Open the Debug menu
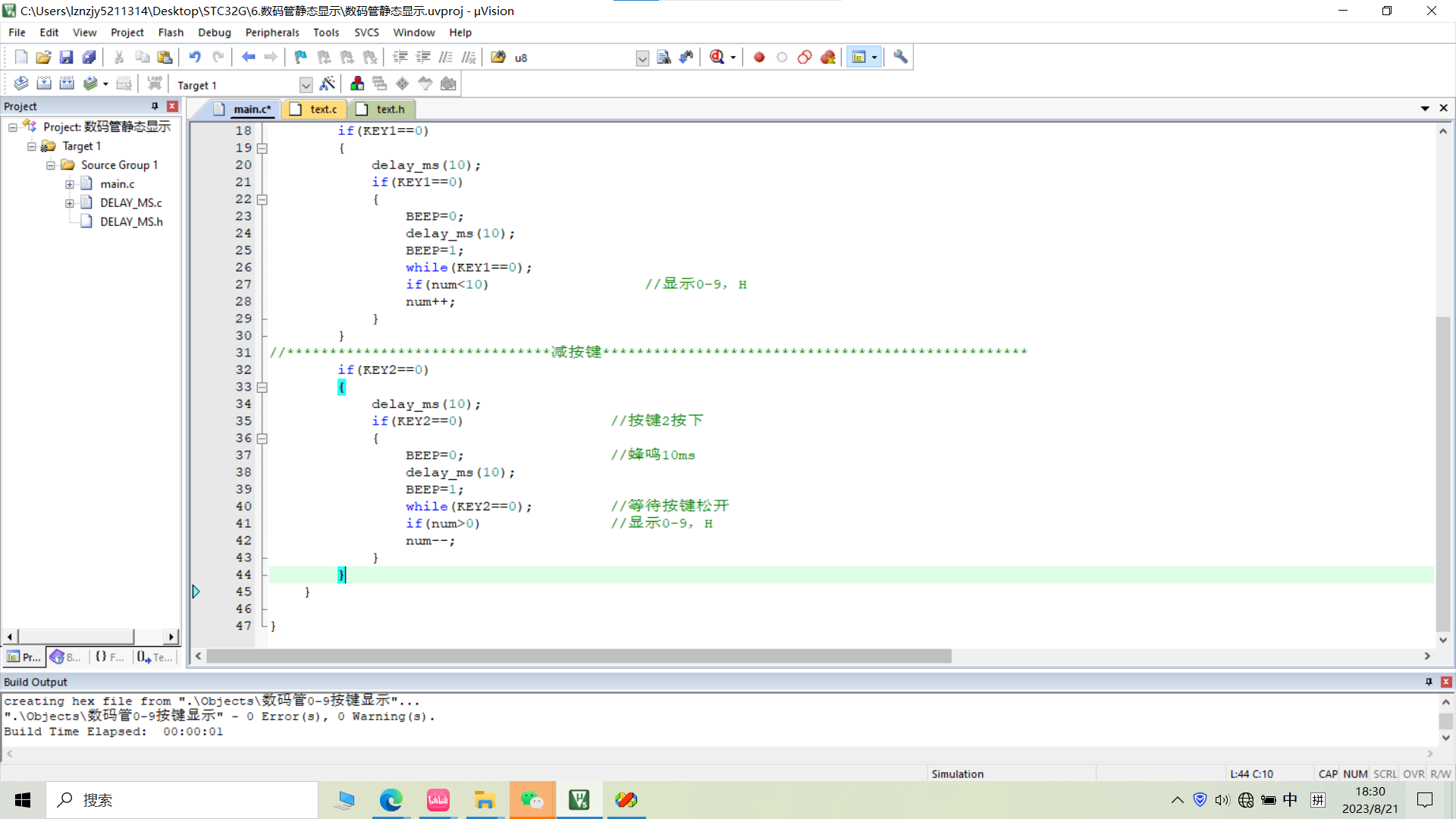The image size is (1456, 819). [214, 33]
